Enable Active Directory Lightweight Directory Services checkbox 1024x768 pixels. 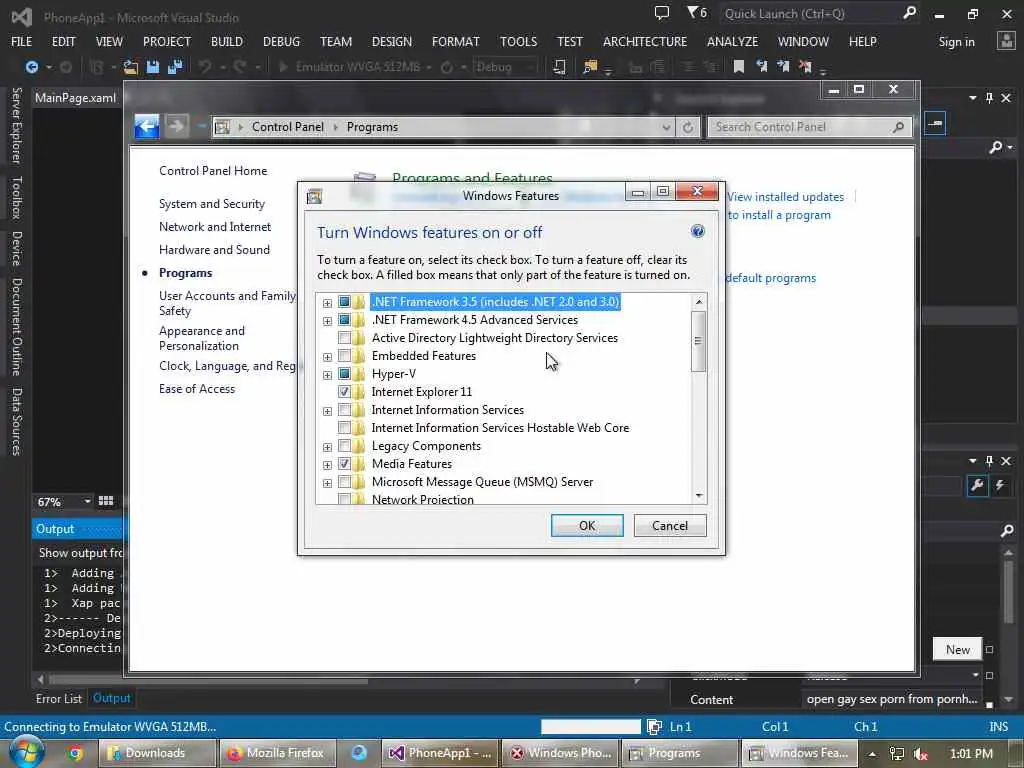coord(344,338)
